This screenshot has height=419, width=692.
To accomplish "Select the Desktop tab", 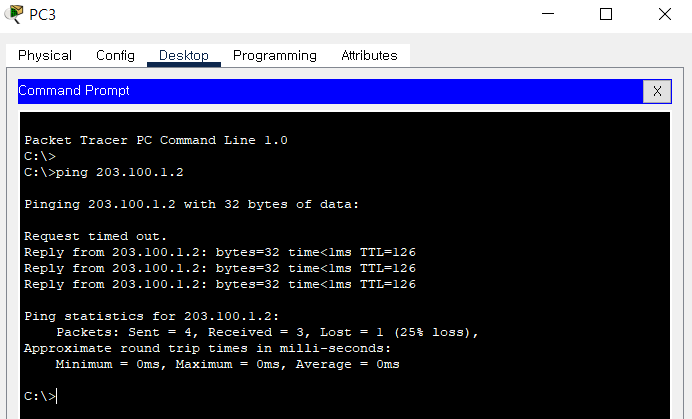I will tap(184, 56).
